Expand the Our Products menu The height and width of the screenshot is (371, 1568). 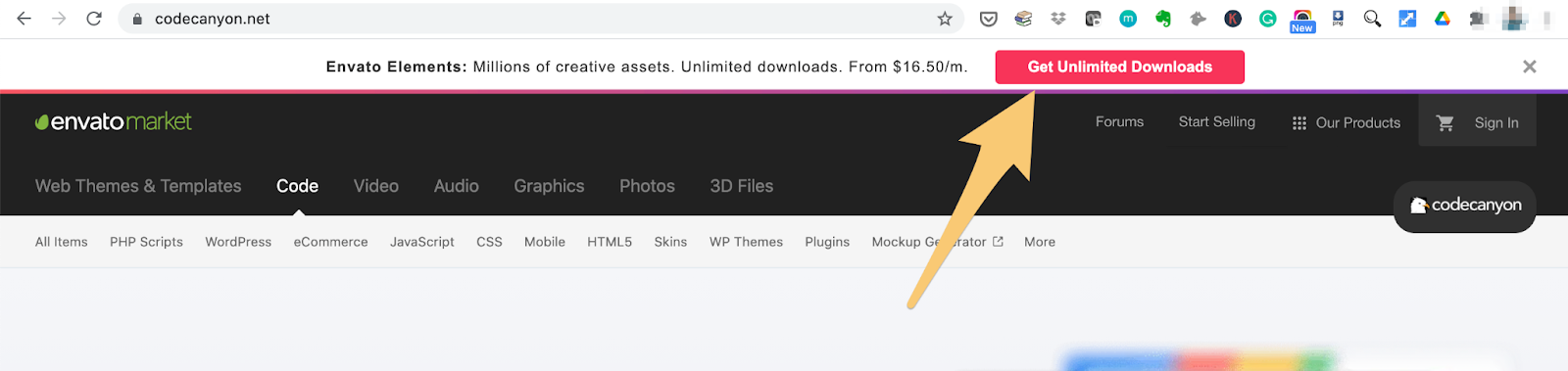coord(1347,122)
